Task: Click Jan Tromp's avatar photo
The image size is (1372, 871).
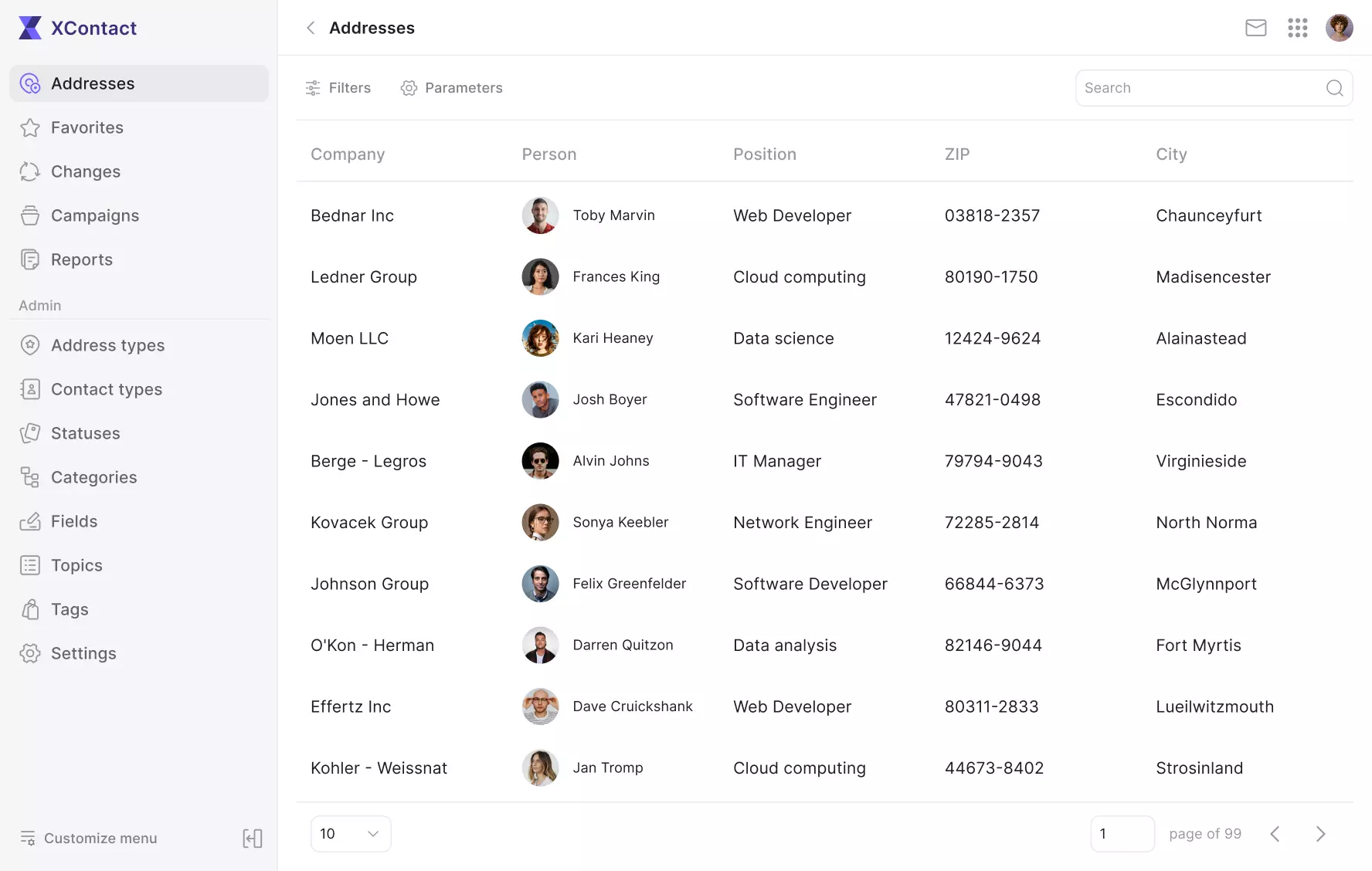Action: [x=540, y=768]
